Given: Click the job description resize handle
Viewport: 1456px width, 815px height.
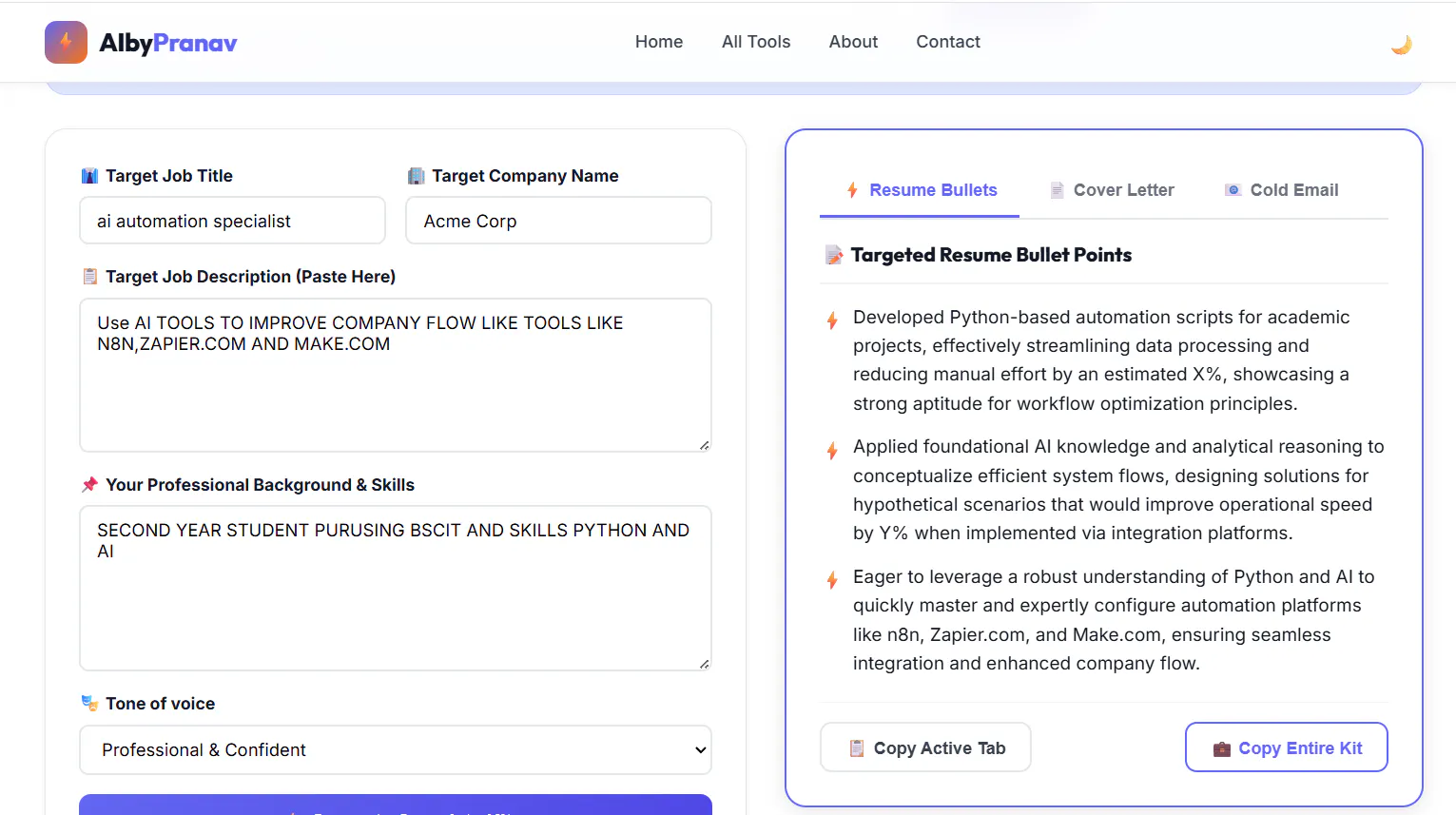Looking at the screenshot, I should (x=704, y=445).
